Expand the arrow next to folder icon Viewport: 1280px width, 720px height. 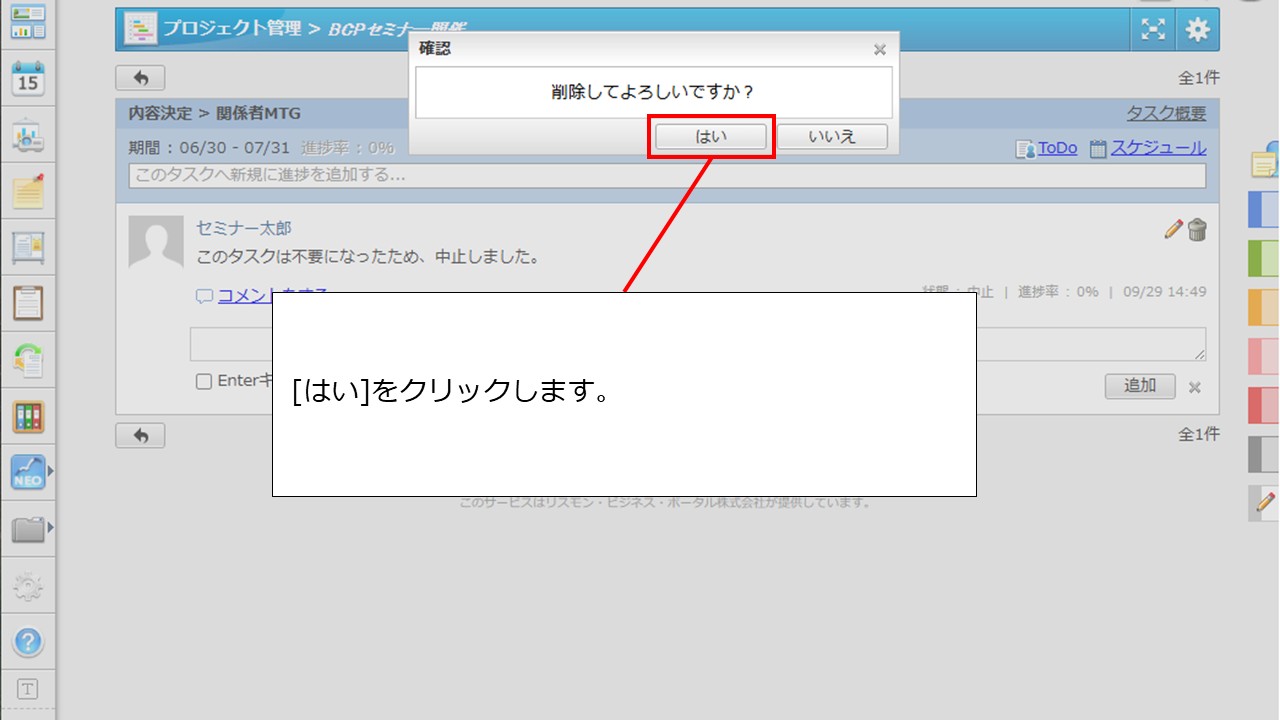[x=50, y=527]
